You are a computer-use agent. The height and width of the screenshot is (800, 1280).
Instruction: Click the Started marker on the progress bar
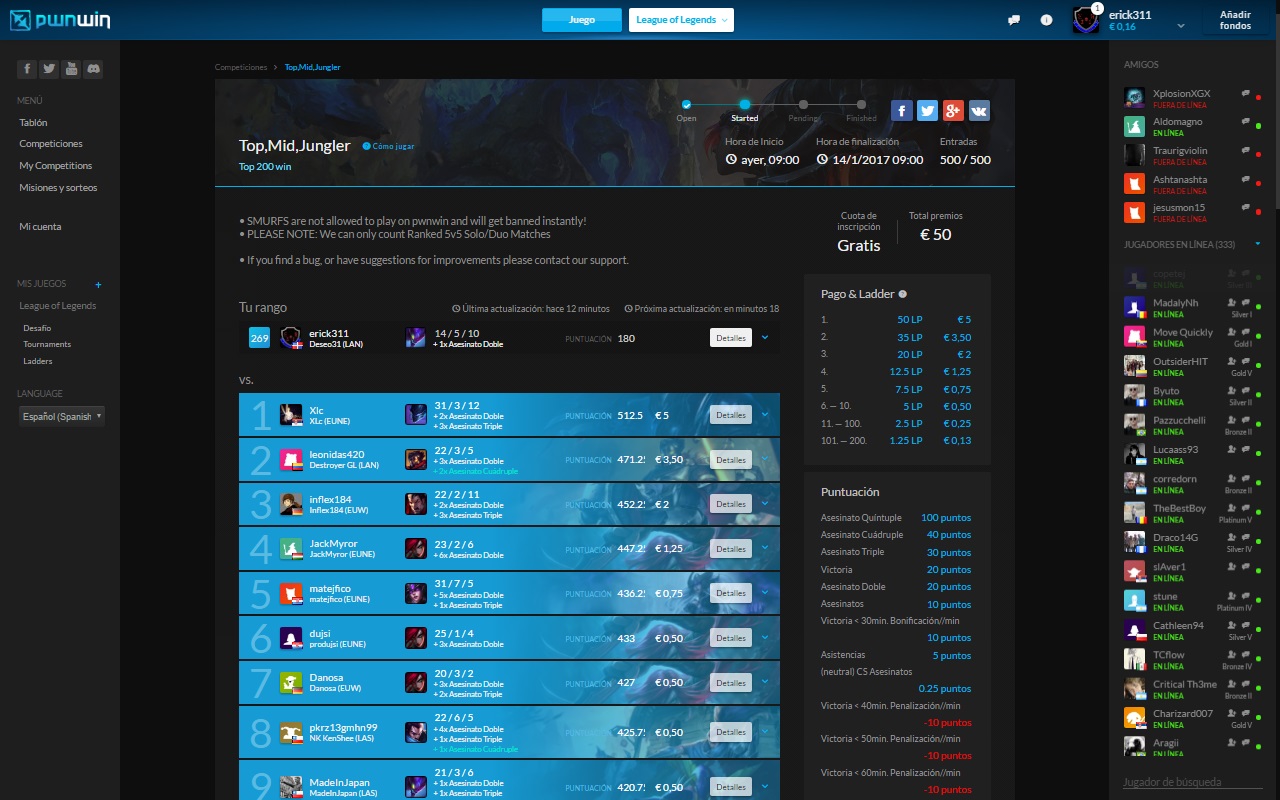(744, 104)
